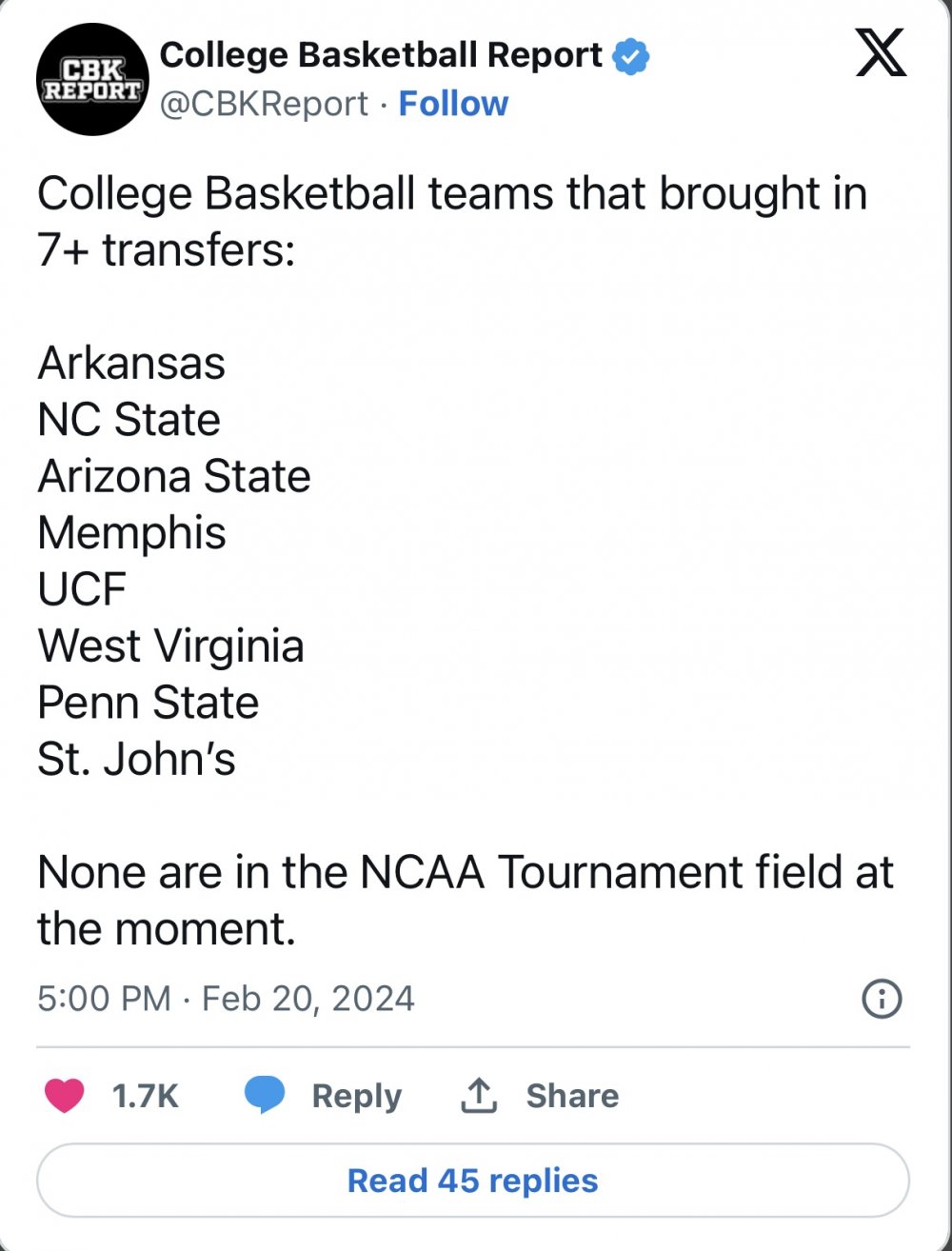
Task: Open the Read 45 replies button
Action: point(473,1181)
